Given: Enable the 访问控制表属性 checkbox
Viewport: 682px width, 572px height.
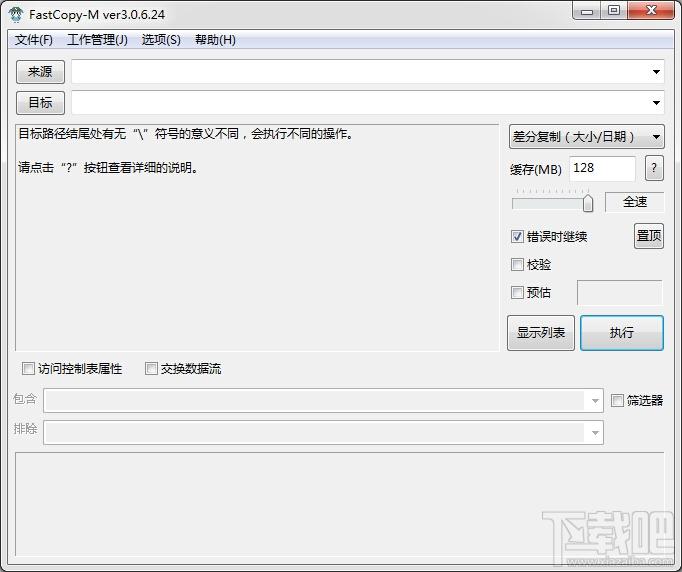Looking at the screenshot, I should click(28, 368).
